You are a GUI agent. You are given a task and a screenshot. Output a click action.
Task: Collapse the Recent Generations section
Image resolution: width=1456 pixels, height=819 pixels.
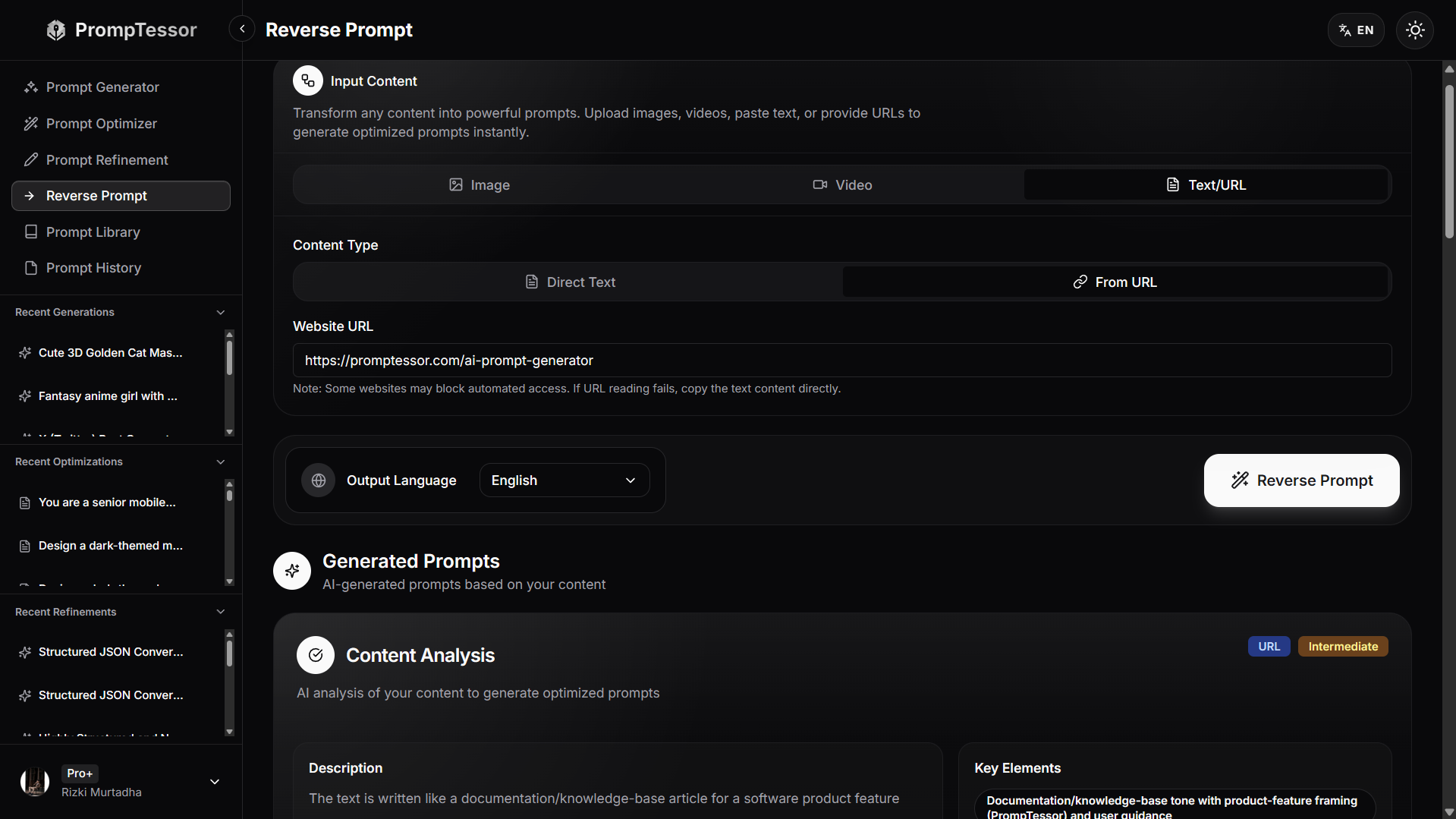221,313
